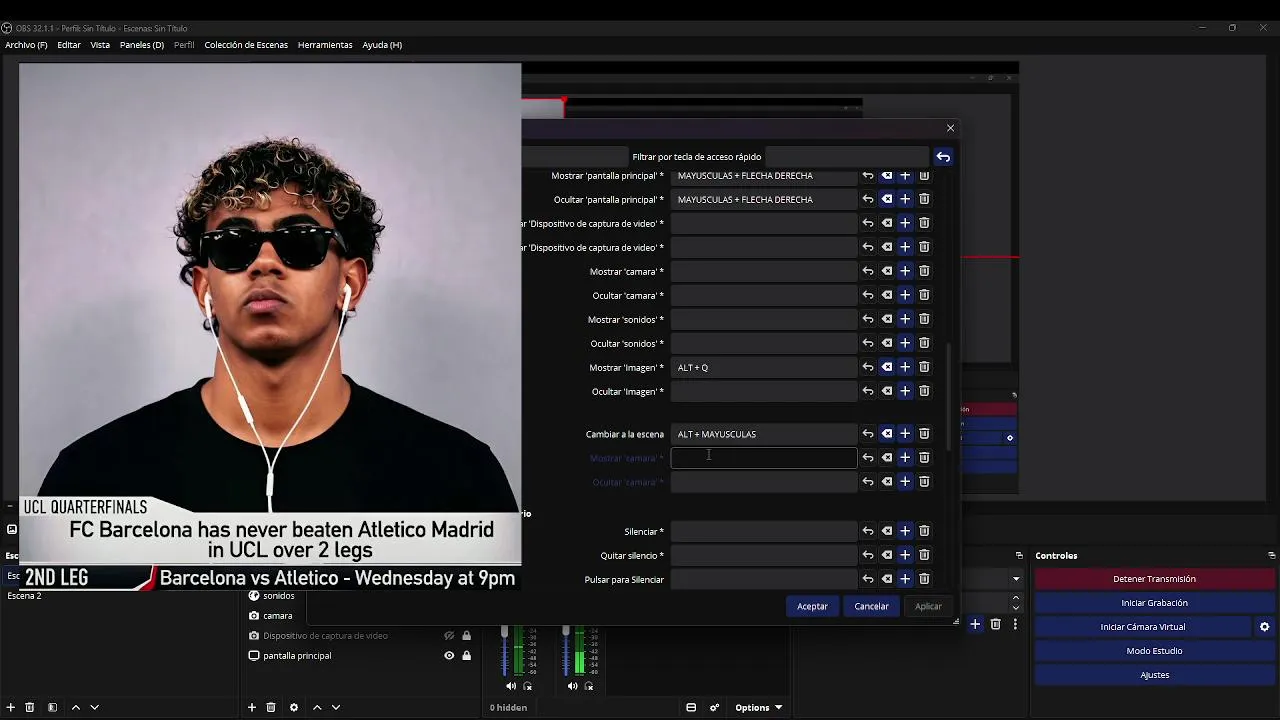Mute the first audio mixer channel
The height and width of the screenshot is (720, 1280).
[x=511, y=686]
